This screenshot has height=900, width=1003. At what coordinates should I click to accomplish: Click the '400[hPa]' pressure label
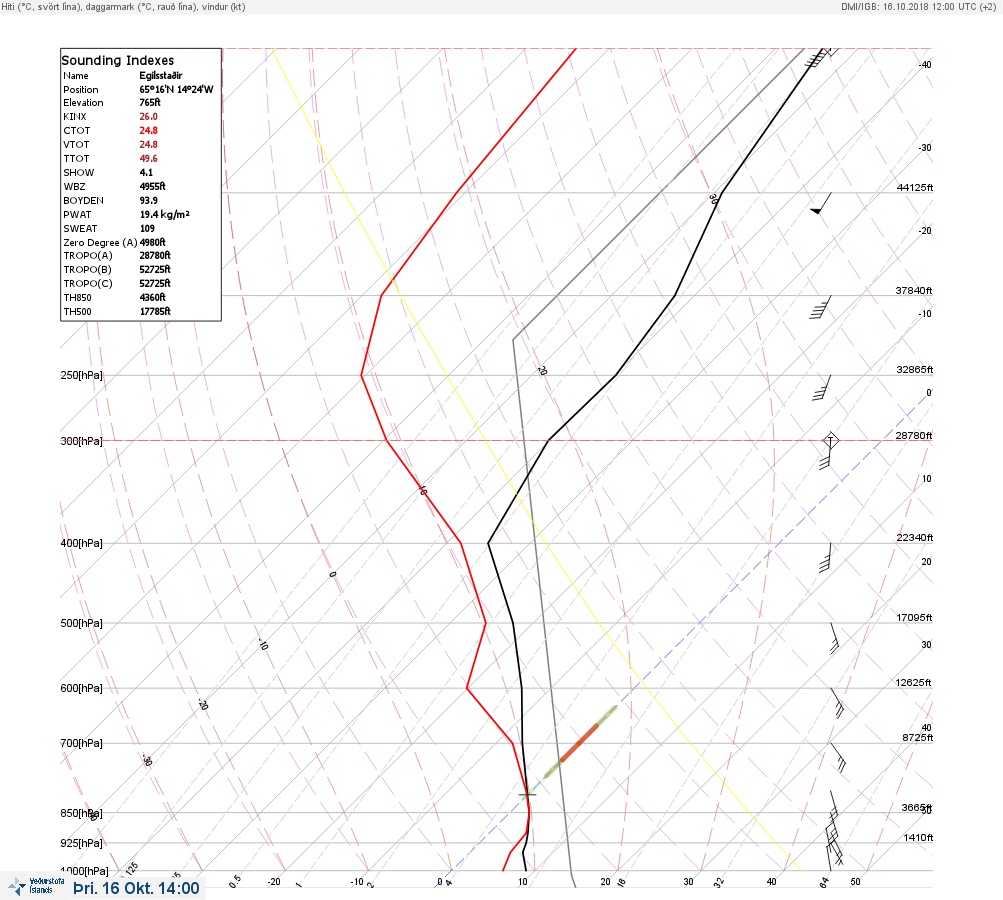(81, 544)
